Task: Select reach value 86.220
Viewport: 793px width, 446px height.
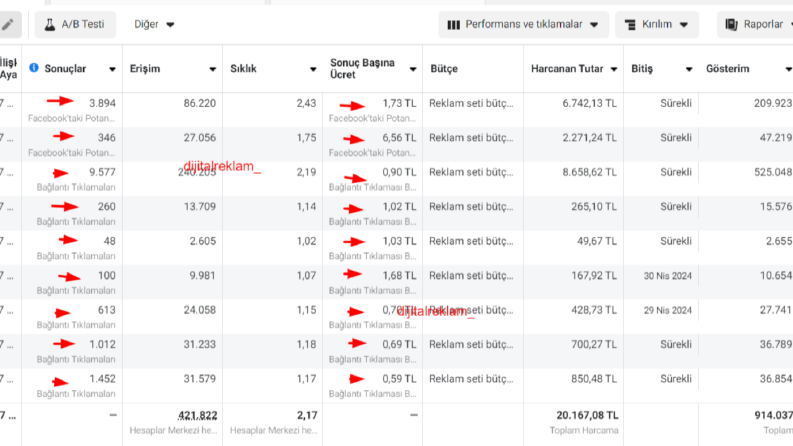Action: pos(199,103)
